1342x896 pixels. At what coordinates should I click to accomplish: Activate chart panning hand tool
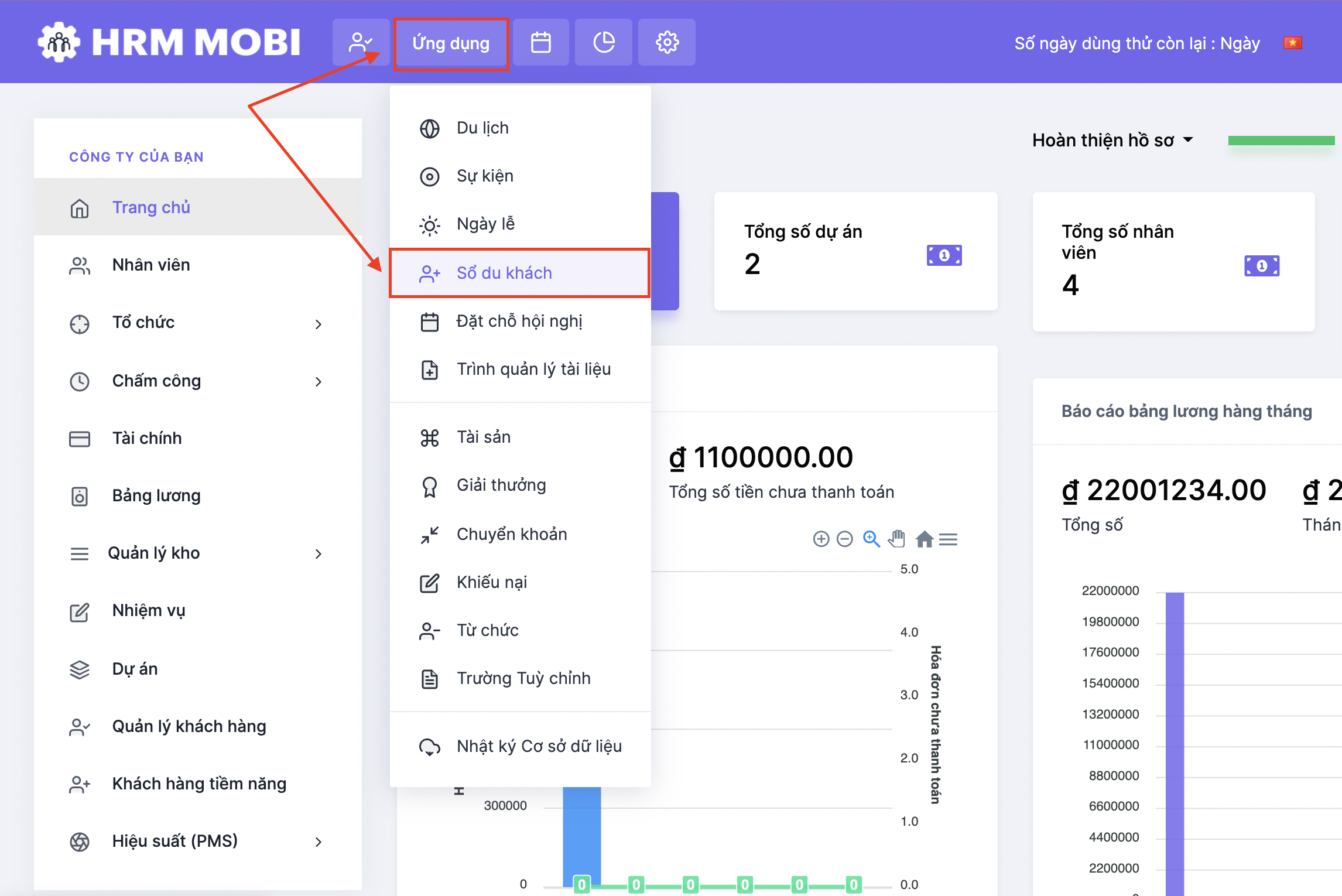tap(896, 539)
